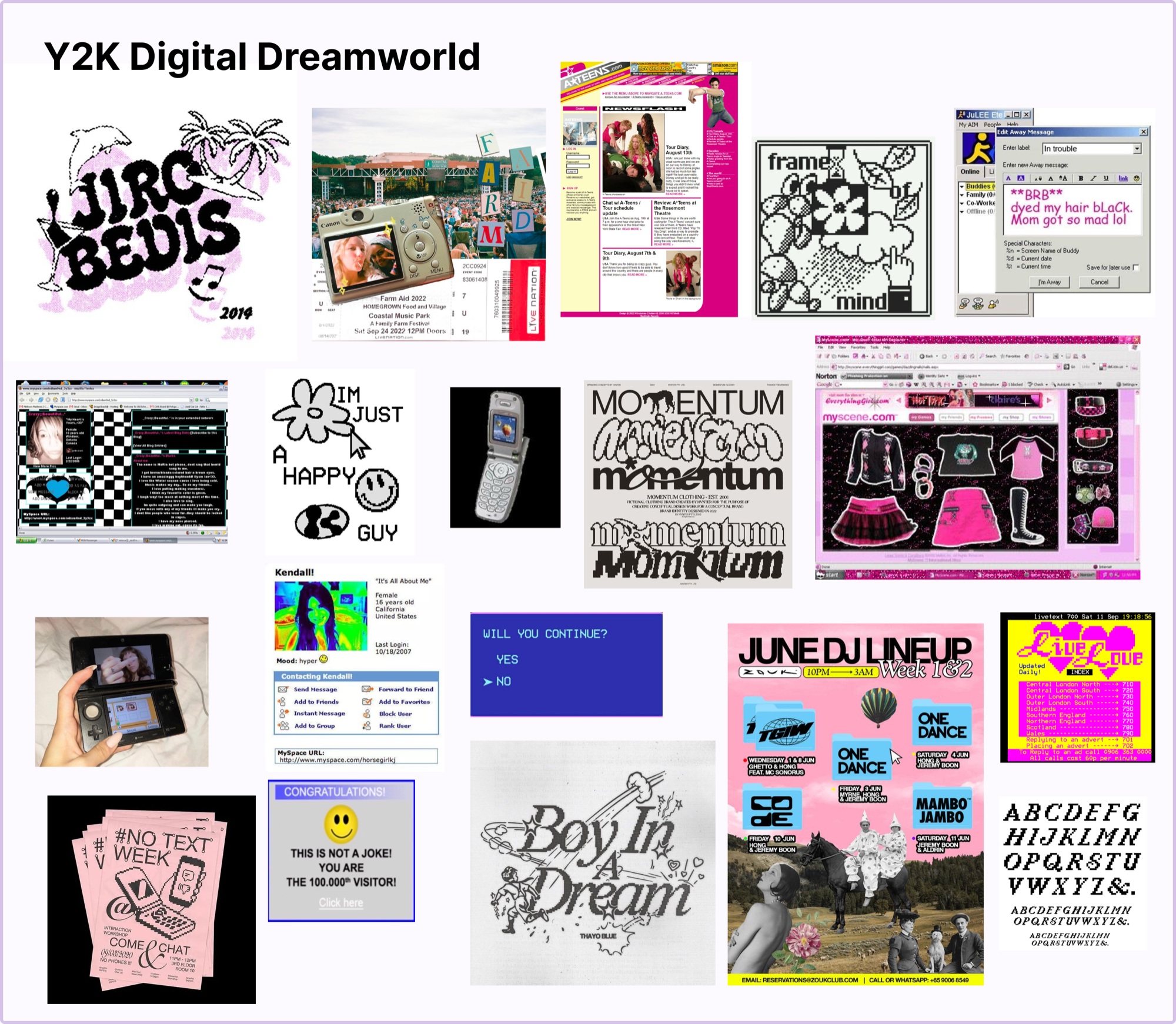Open the Boy In A Dream artwork
The width and height of the screenshot is (1176, 1024).
click(x=593, y=862)
